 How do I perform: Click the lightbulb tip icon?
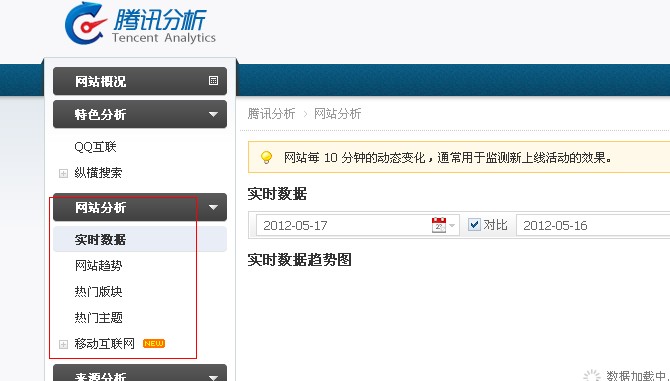click(x=266, y=158)
